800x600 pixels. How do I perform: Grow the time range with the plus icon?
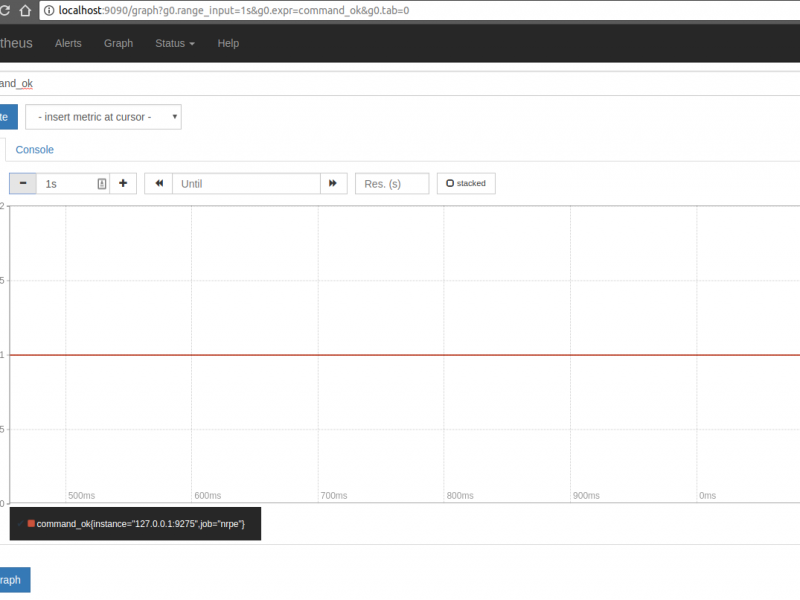pyautogui.click(x=122, y=183)
